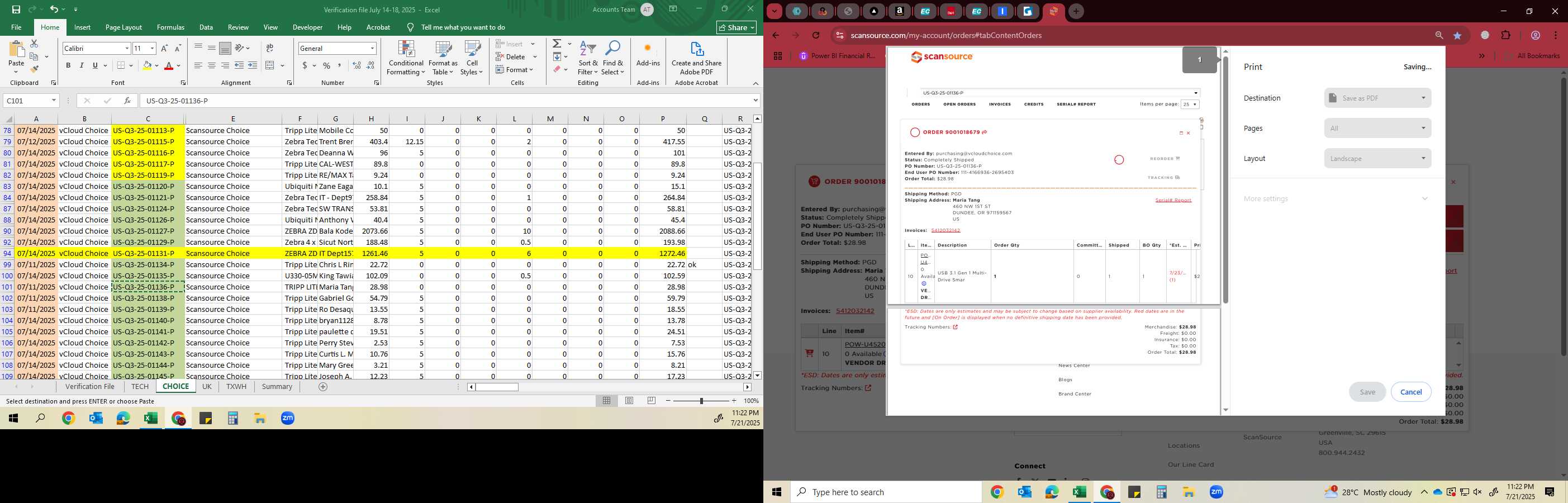Viewport: 1568px width, 503px height.
Task: Click the Add-ins button
Action: pyautogui.click(x=648, y=55)
